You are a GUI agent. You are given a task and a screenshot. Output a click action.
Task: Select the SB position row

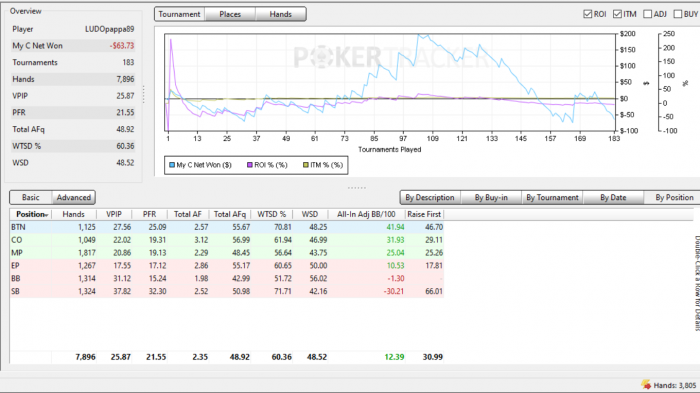pos(227,291)
